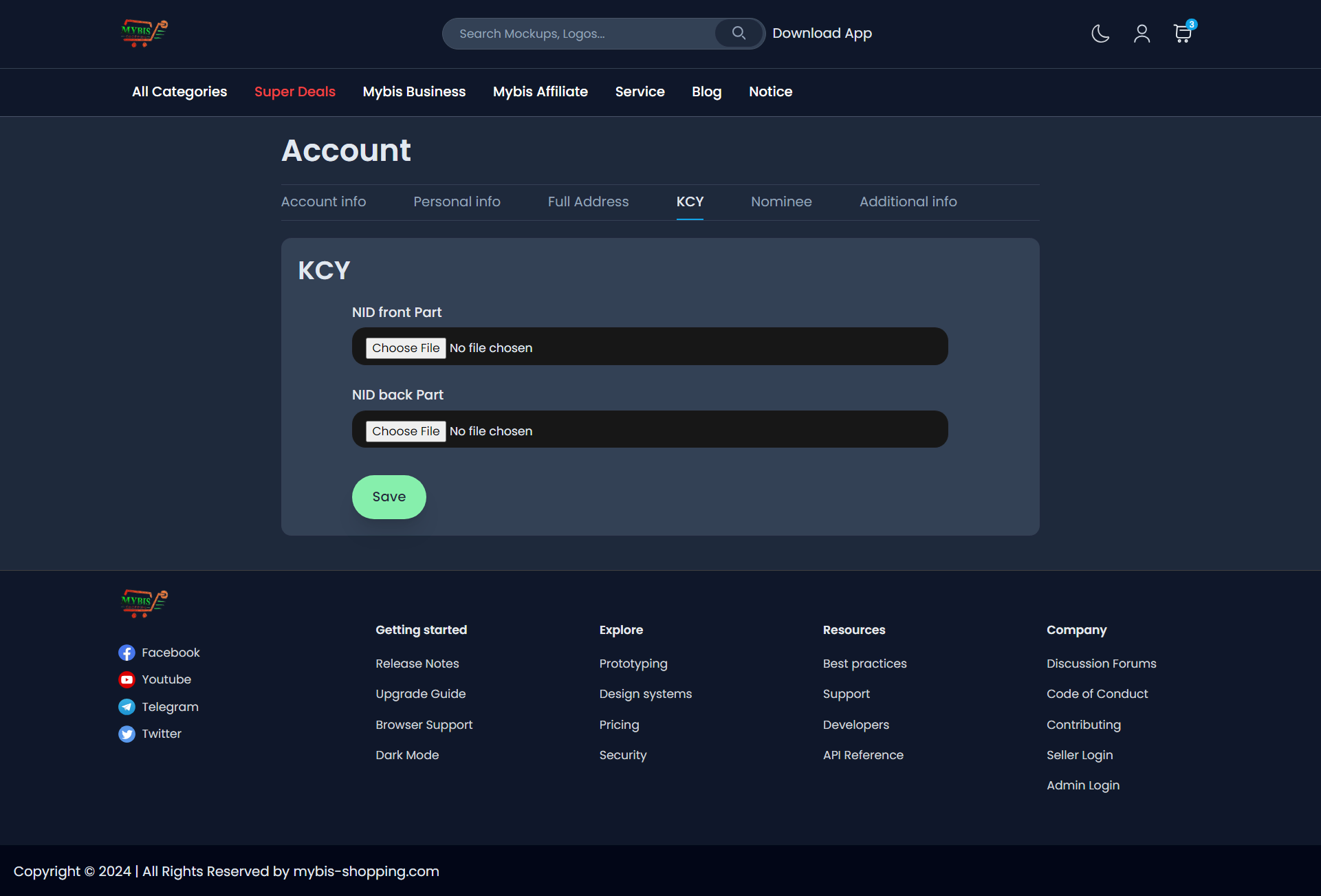Switch to the Nominee tab
The height and width of the screenshot is (896, 1321).
(x=781, y=201)
